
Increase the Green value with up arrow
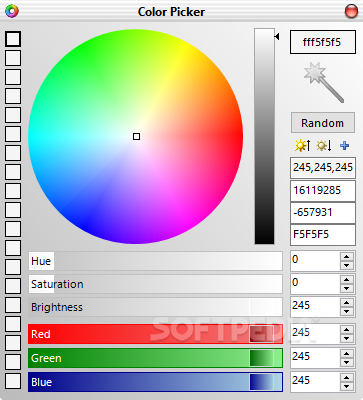tap(347, 354)
